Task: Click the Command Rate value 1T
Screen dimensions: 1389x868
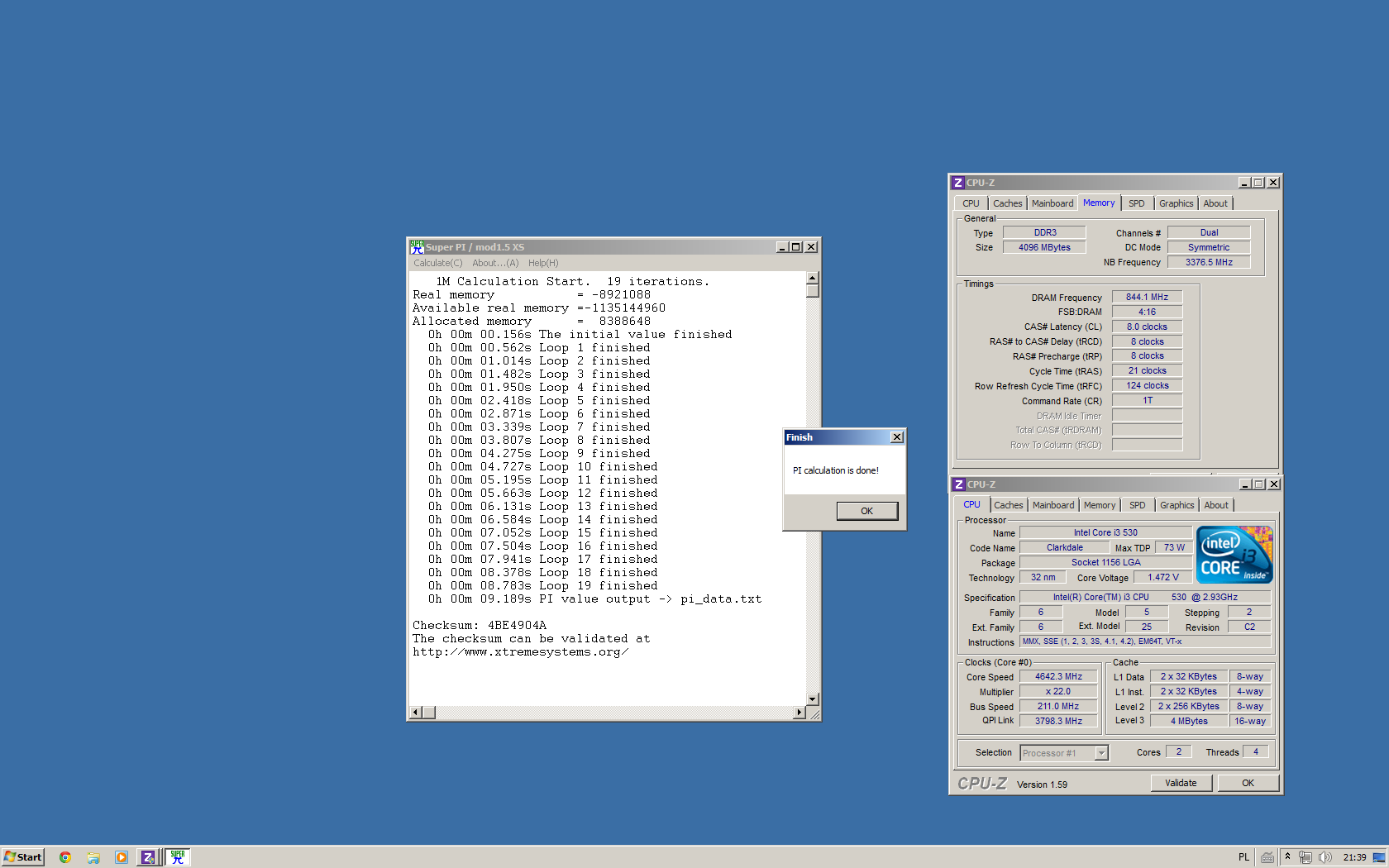Action: click(x=1147, y=401)
